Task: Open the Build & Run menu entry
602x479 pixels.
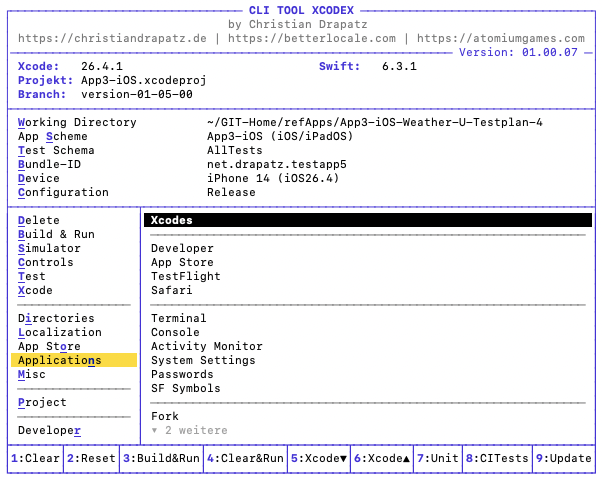Action: coord(56,234)
